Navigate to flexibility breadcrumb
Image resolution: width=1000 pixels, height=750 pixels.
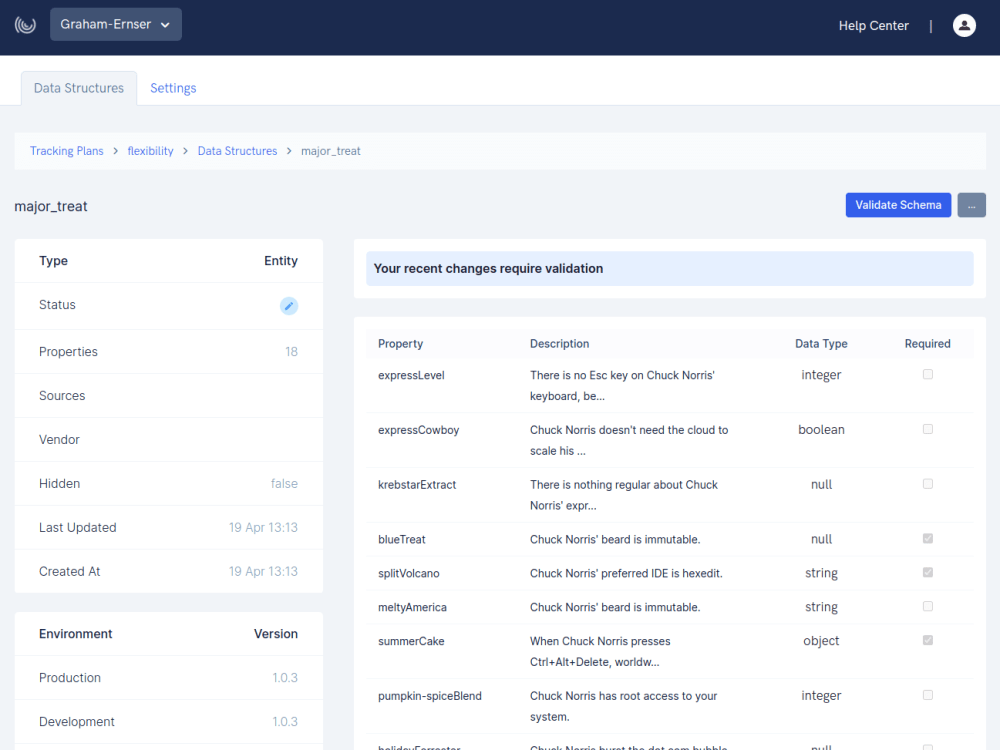[x=151, y=151]
